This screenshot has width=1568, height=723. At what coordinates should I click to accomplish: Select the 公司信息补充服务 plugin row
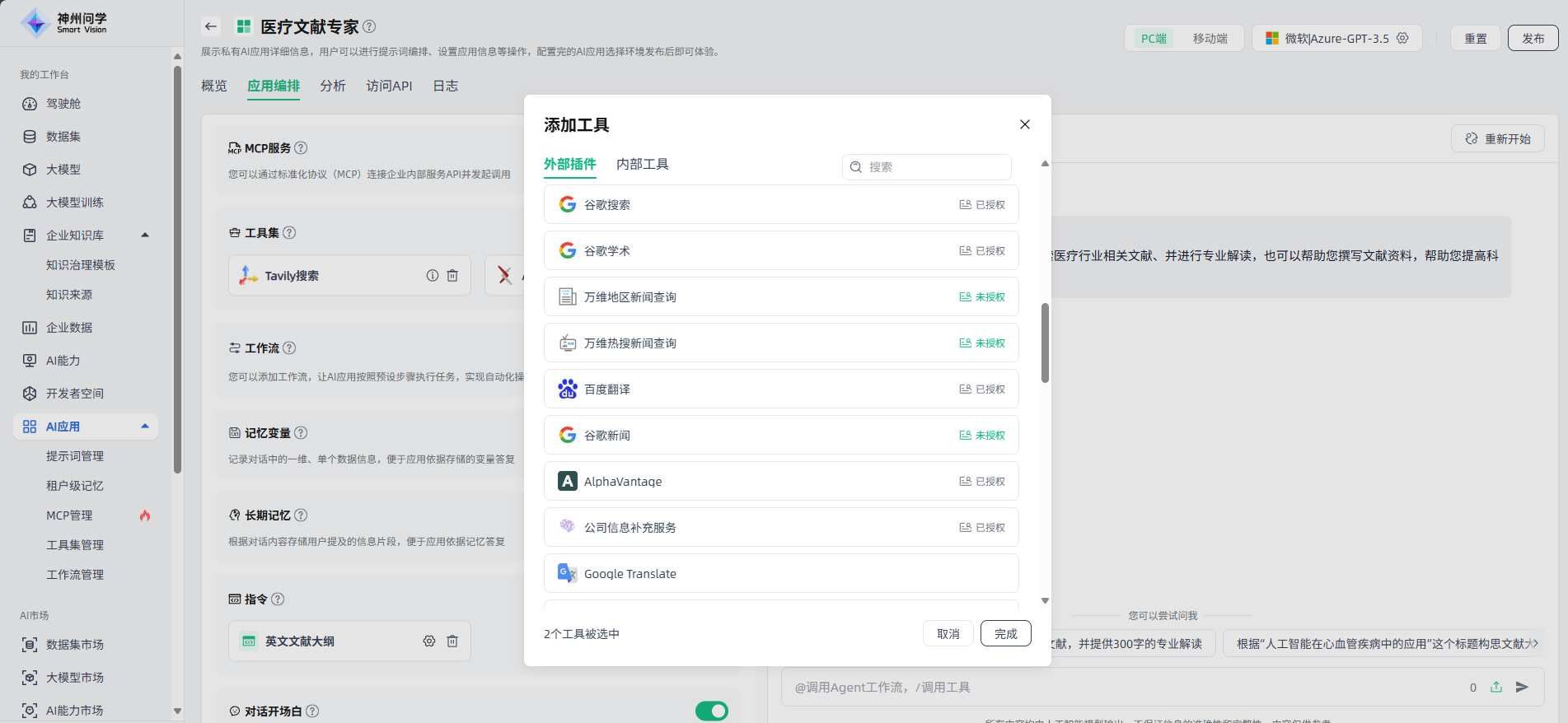781,527
